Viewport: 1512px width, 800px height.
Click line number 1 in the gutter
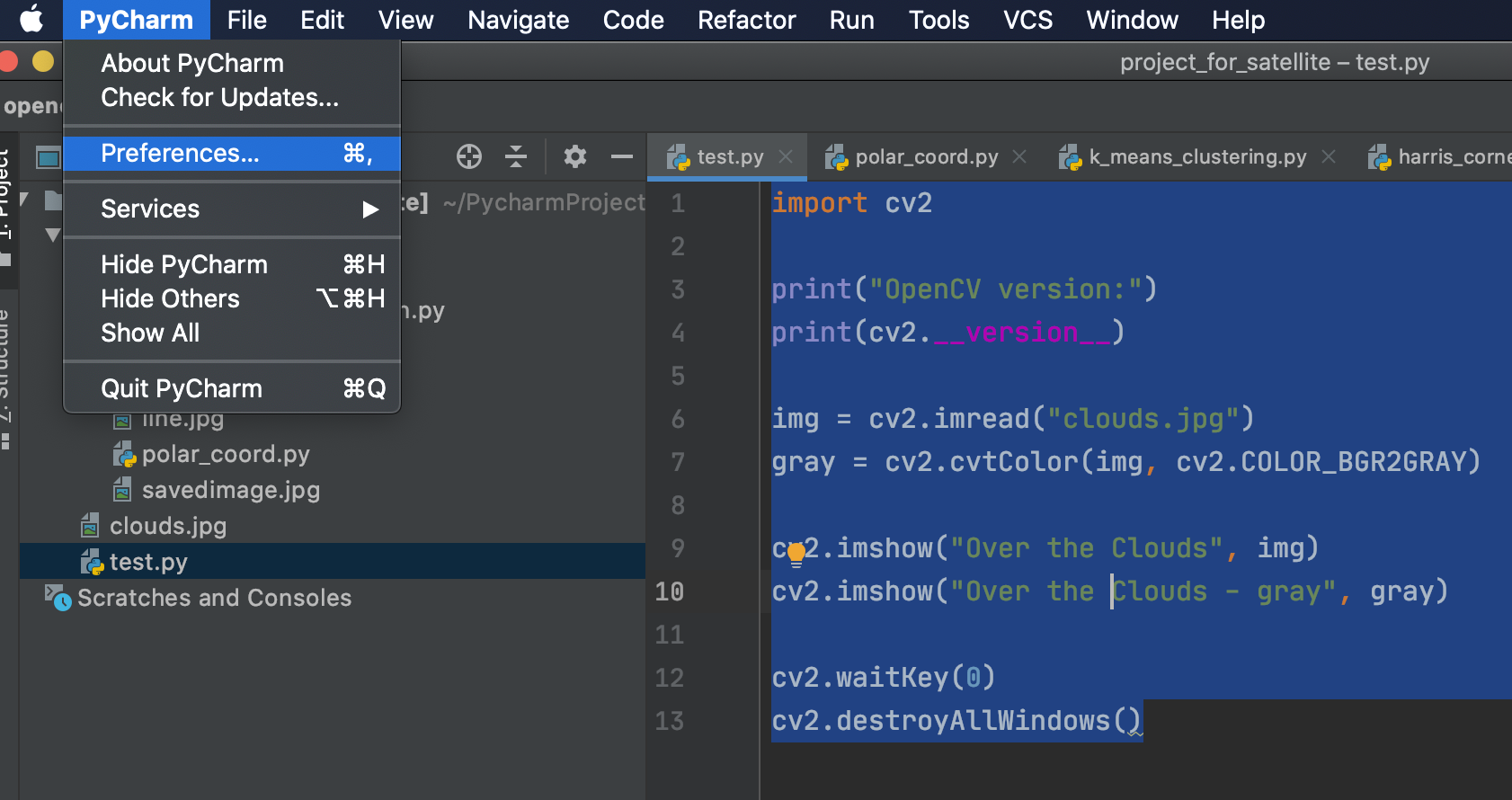coord(678,203)
